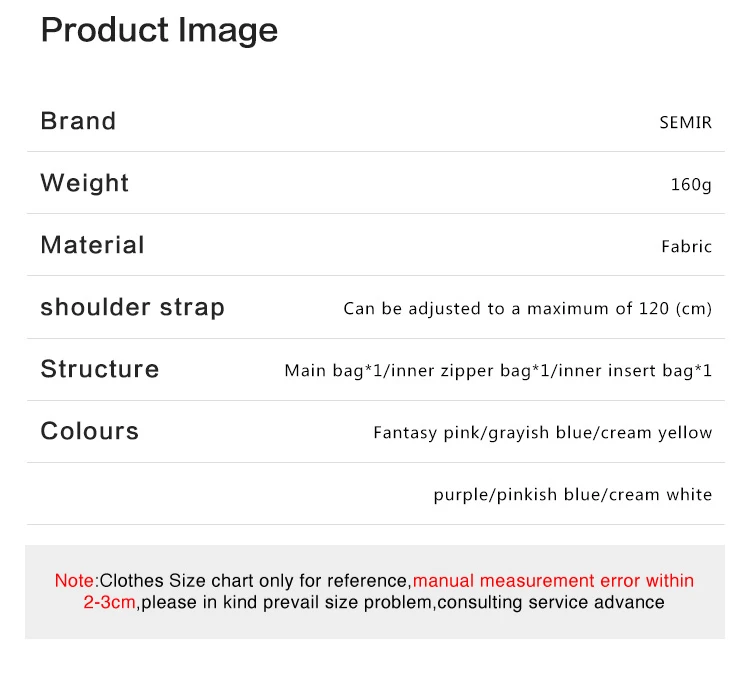Click the Main bag*1 structure description
This screenshot has height=678, width=750.
point(333,371)
